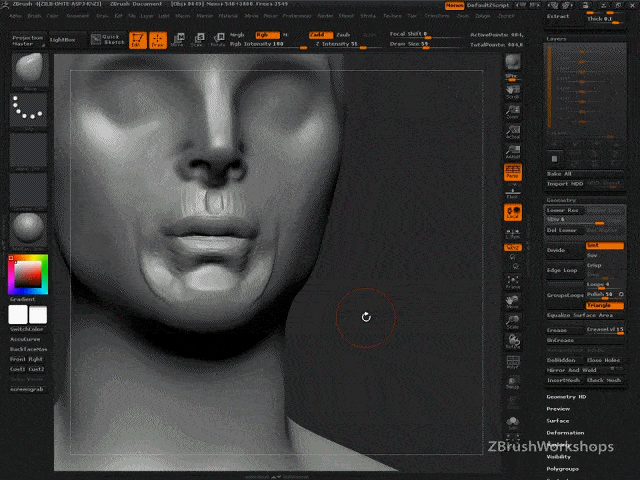The height and width of the screenshot is (480, 640).
Task: Toggle Rgb channel
Action: 268,35
